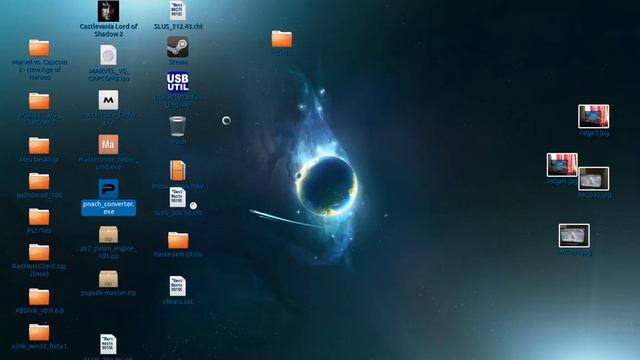Image resolution: width=640 pixels, height=360 pixels.
Task: Open the Trash bin icon
Action: (x=178, y=126)
